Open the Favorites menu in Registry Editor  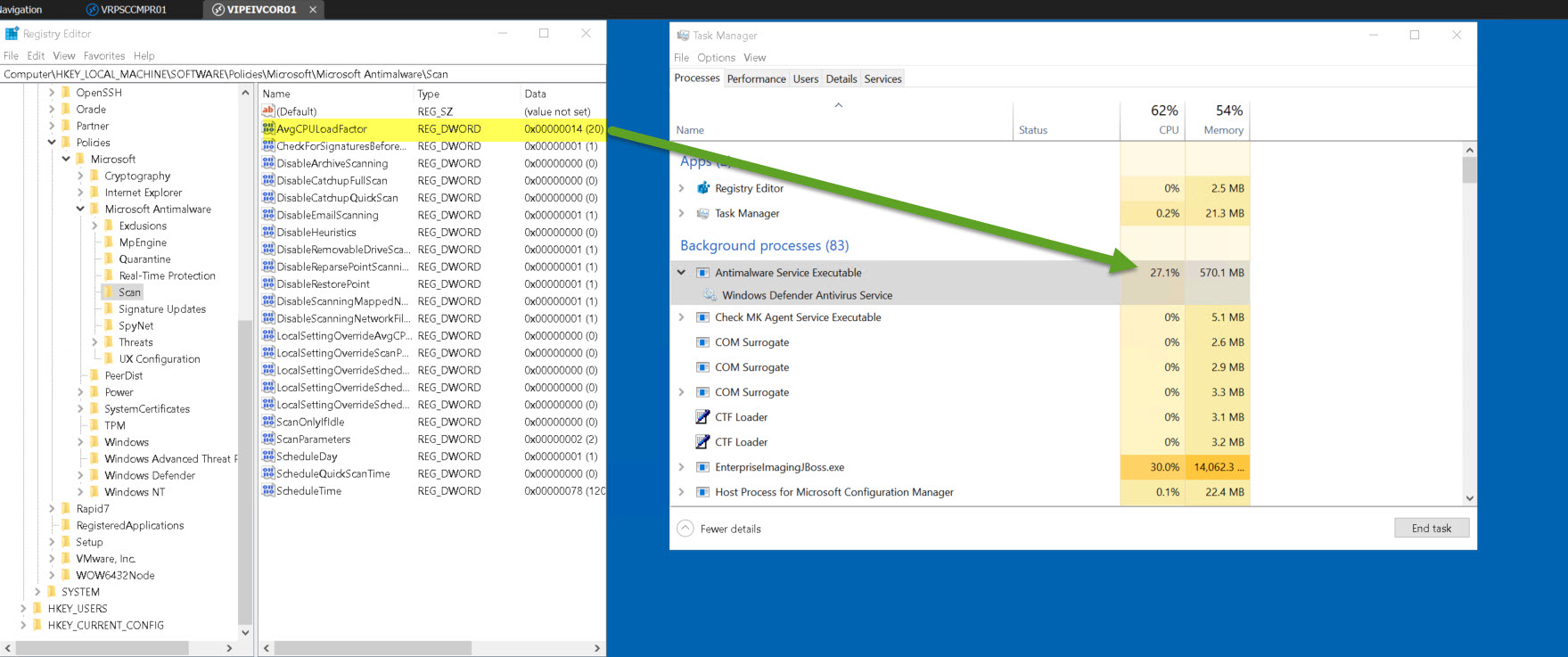[104, 55]
